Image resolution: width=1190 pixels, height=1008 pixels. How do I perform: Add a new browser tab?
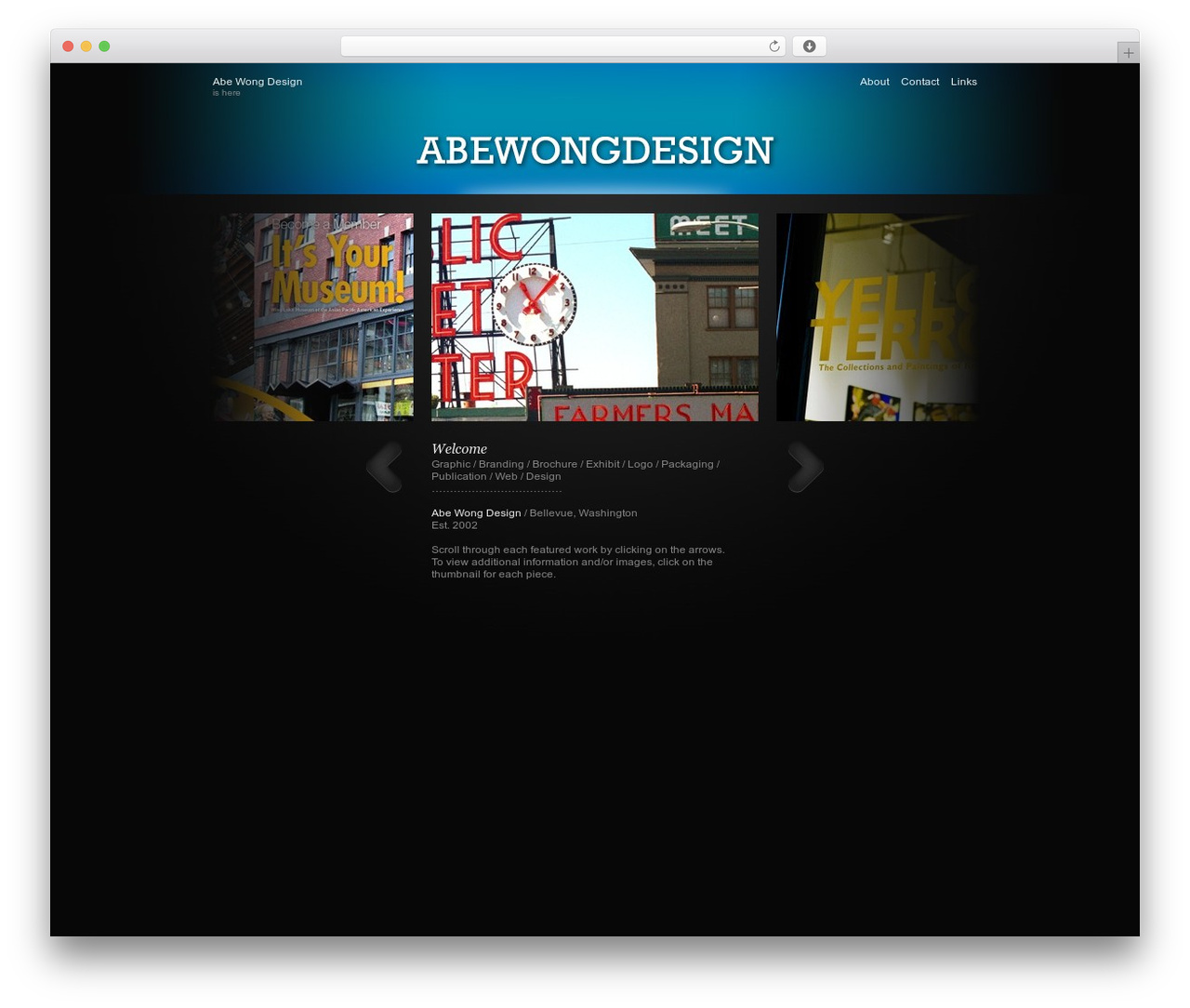1128,53
